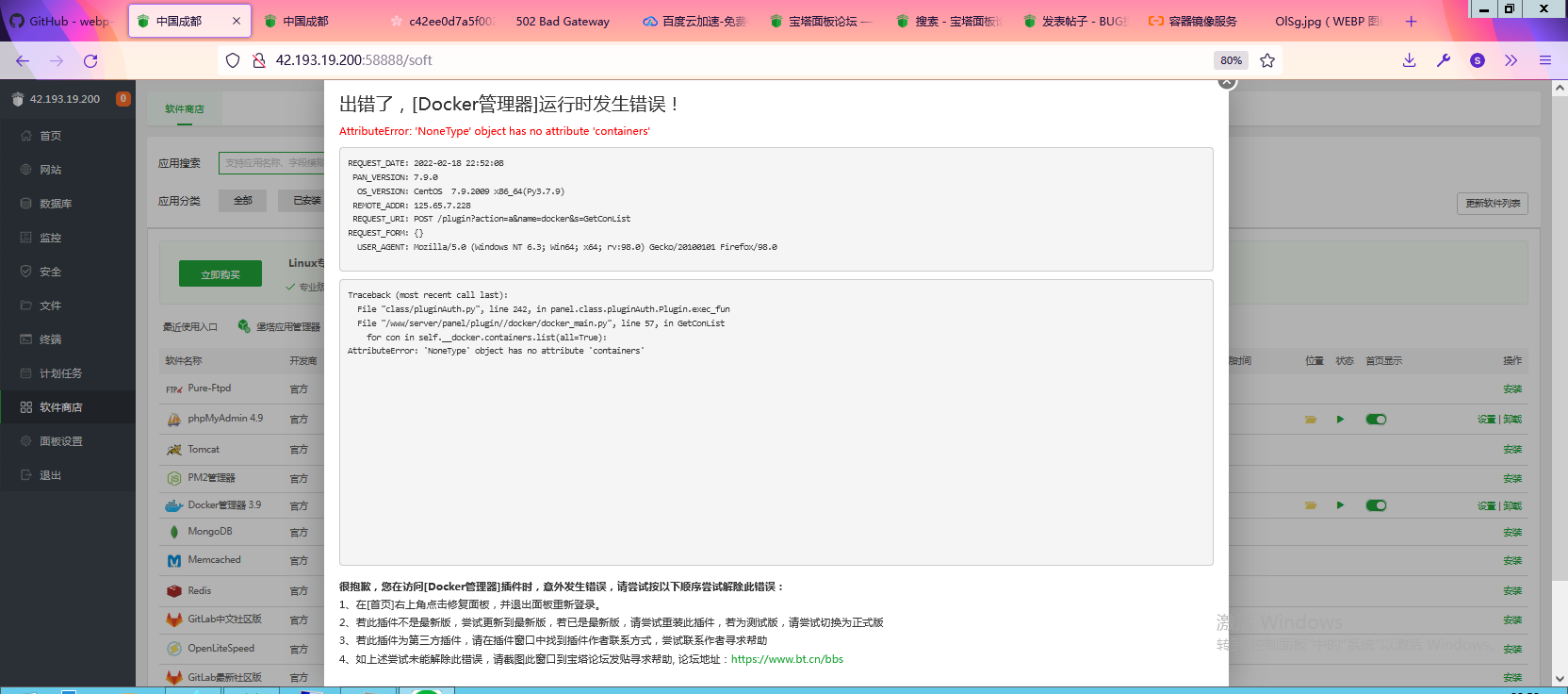This screenshot has height=694, width=1568.
Task: Switch to the 百度云加速 tab
Action: (694, 21)
